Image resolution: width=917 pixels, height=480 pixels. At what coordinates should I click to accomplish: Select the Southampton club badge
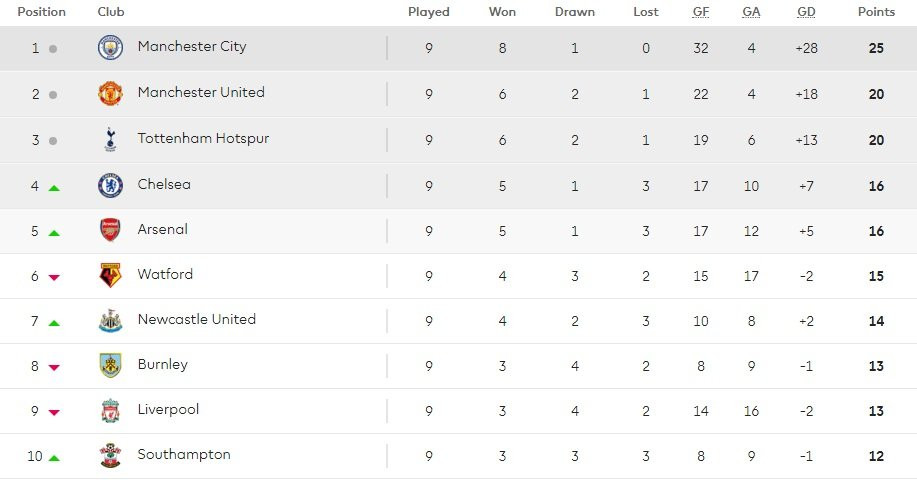pos(110,455)
